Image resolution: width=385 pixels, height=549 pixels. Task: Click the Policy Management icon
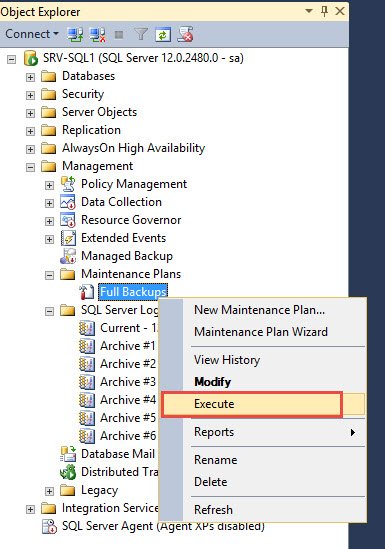pos(68,184)
